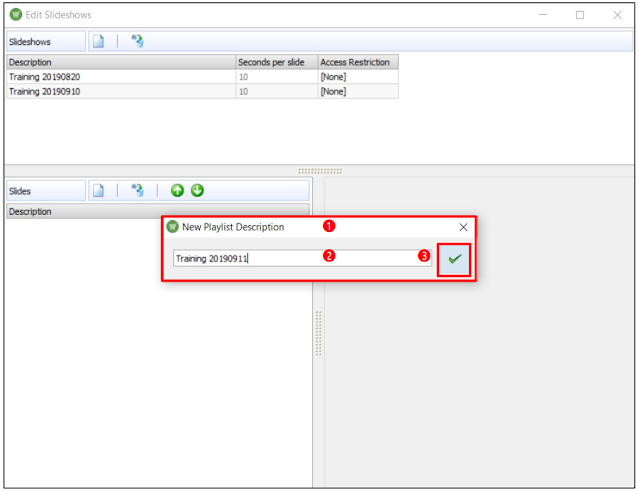The image size is (639, 491).
Task: Click the new slideshow page icon
Action: coord(98,41)
